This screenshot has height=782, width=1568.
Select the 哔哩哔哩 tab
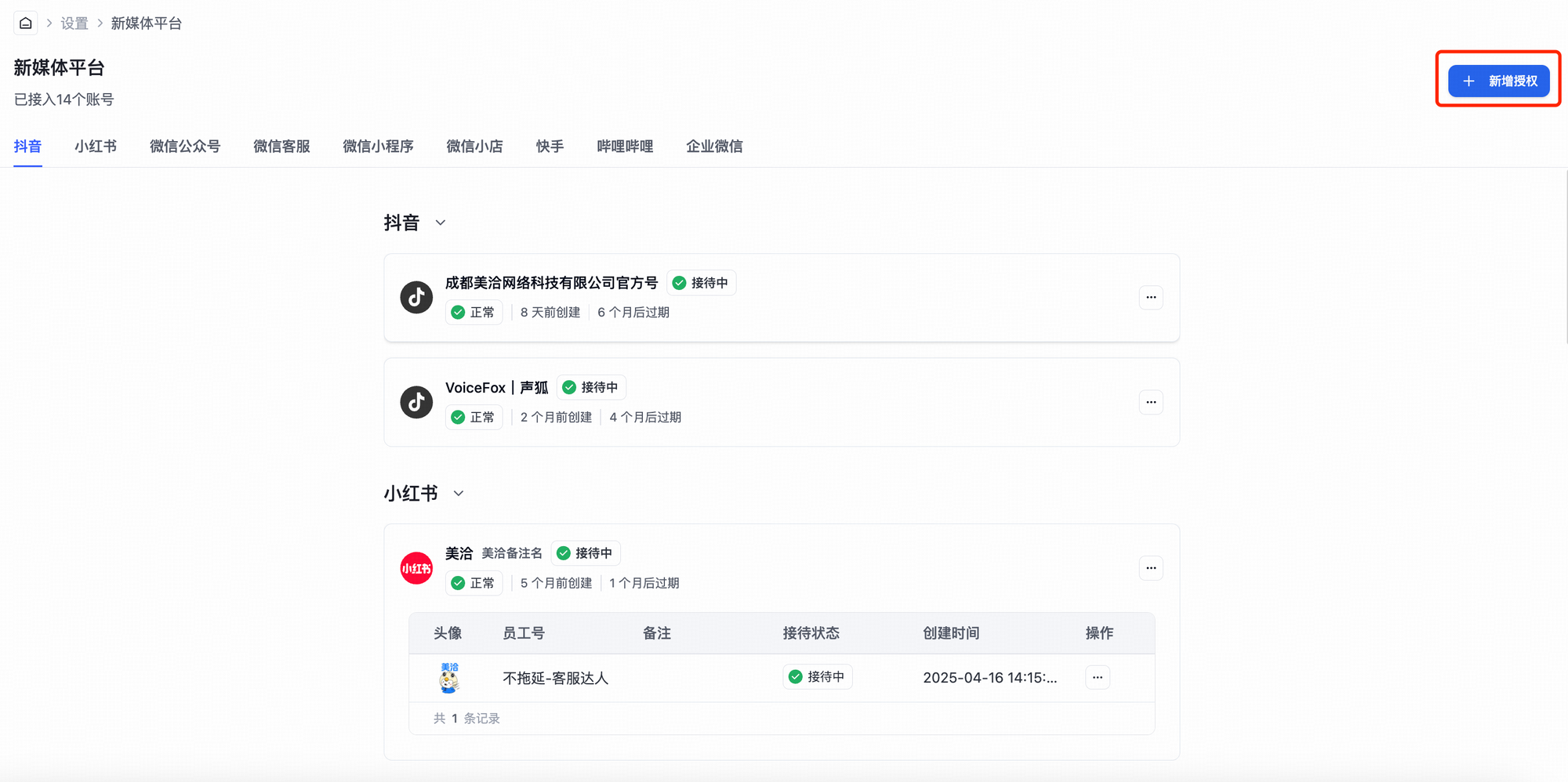625,147
